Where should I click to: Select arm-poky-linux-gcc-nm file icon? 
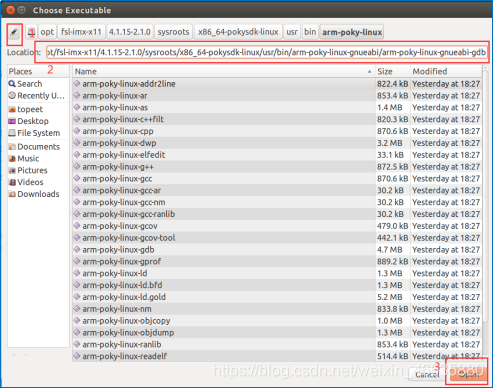(77, 202)
